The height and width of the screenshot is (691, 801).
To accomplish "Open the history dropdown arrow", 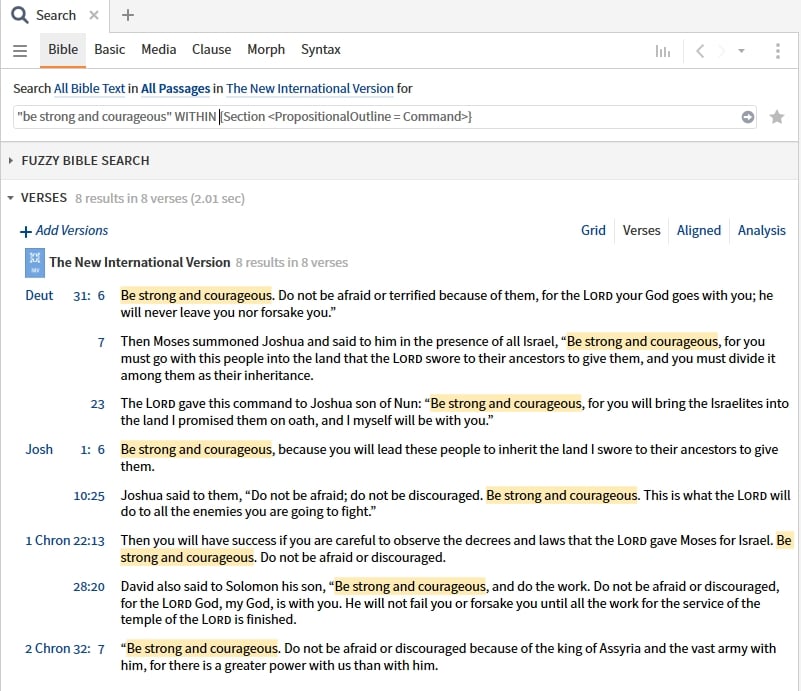I will pos(741,51).
